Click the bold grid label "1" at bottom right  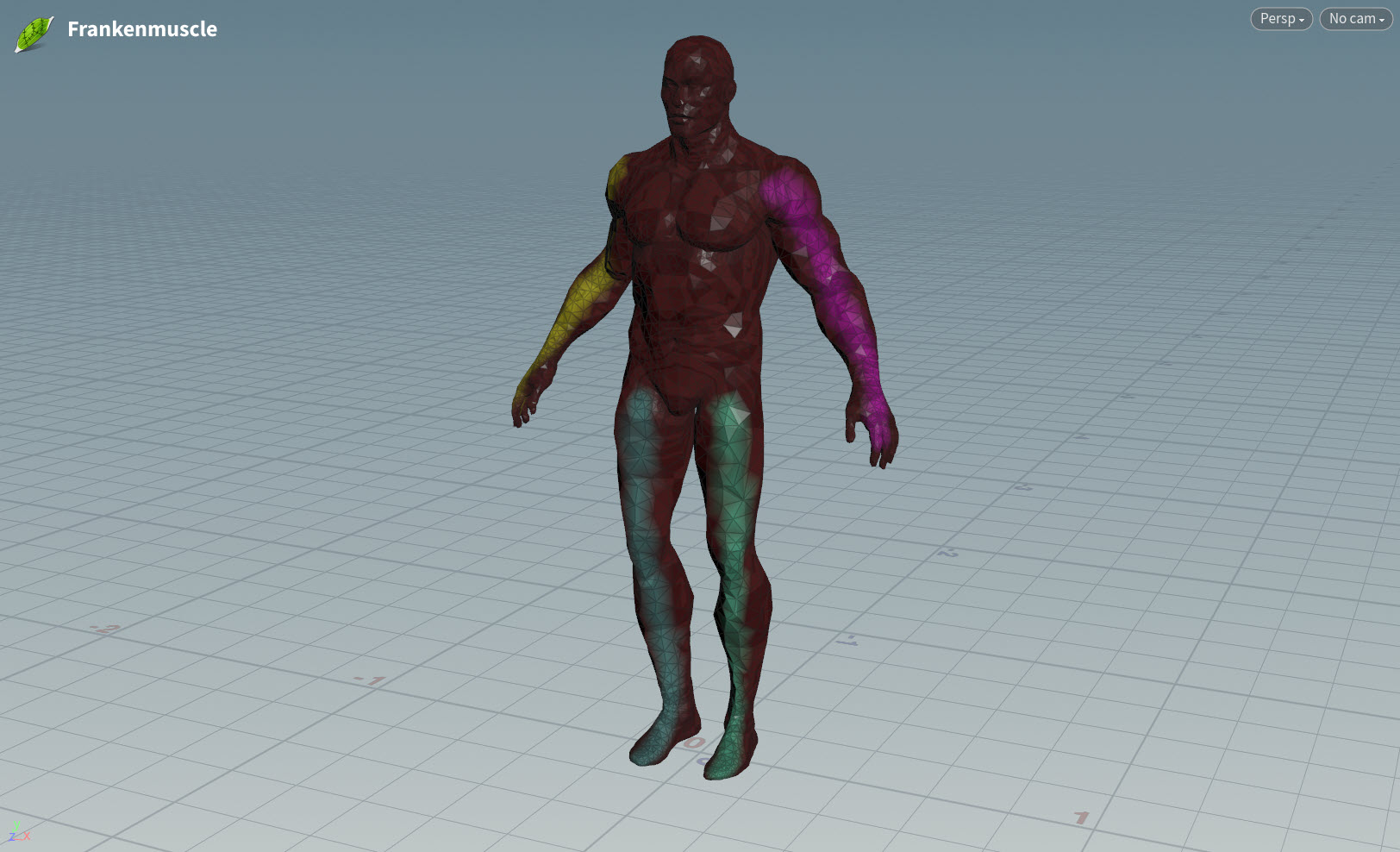[1081, 817]
